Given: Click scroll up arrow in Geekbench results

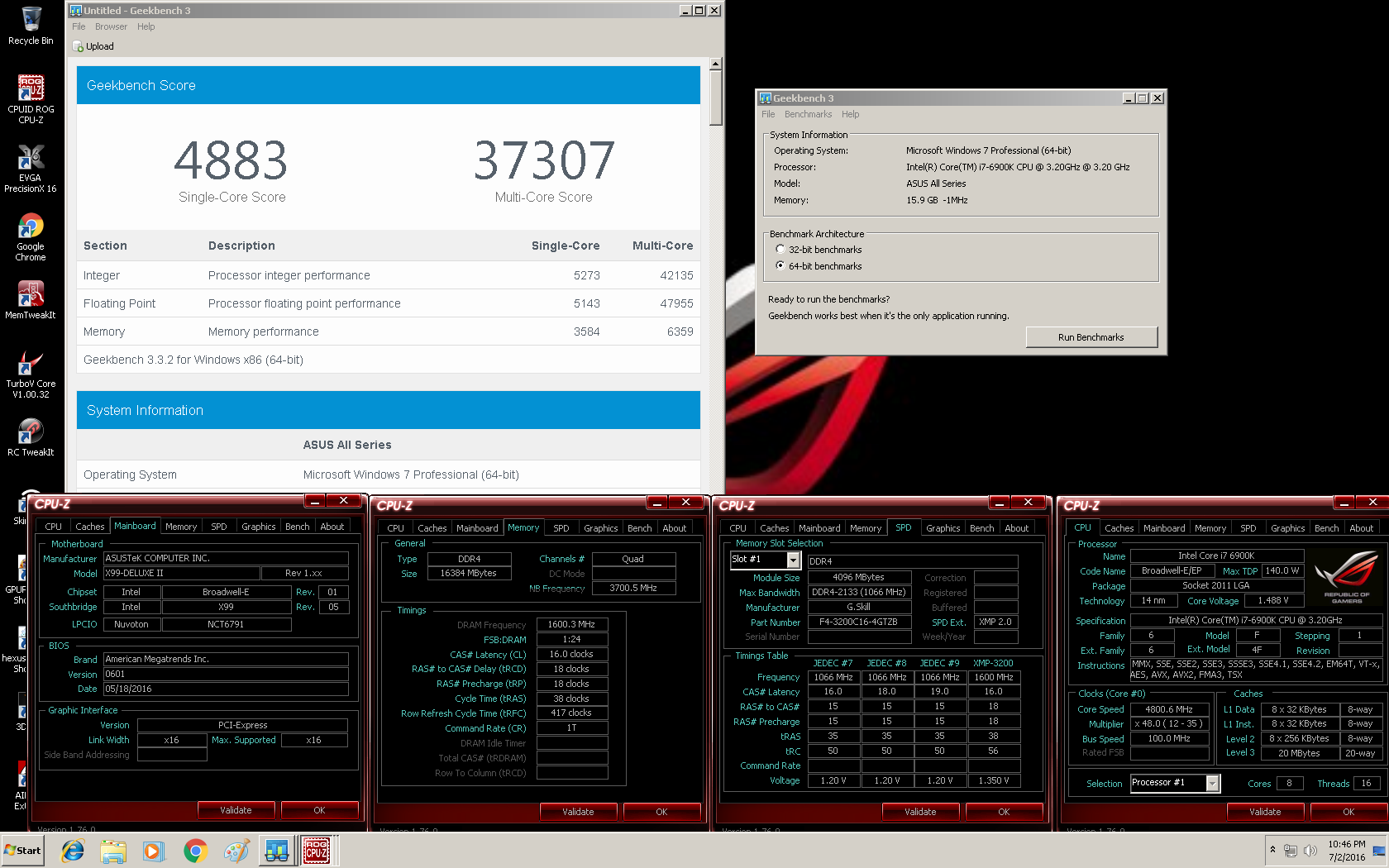Looking at the screenshot, I should pos(716,64).
